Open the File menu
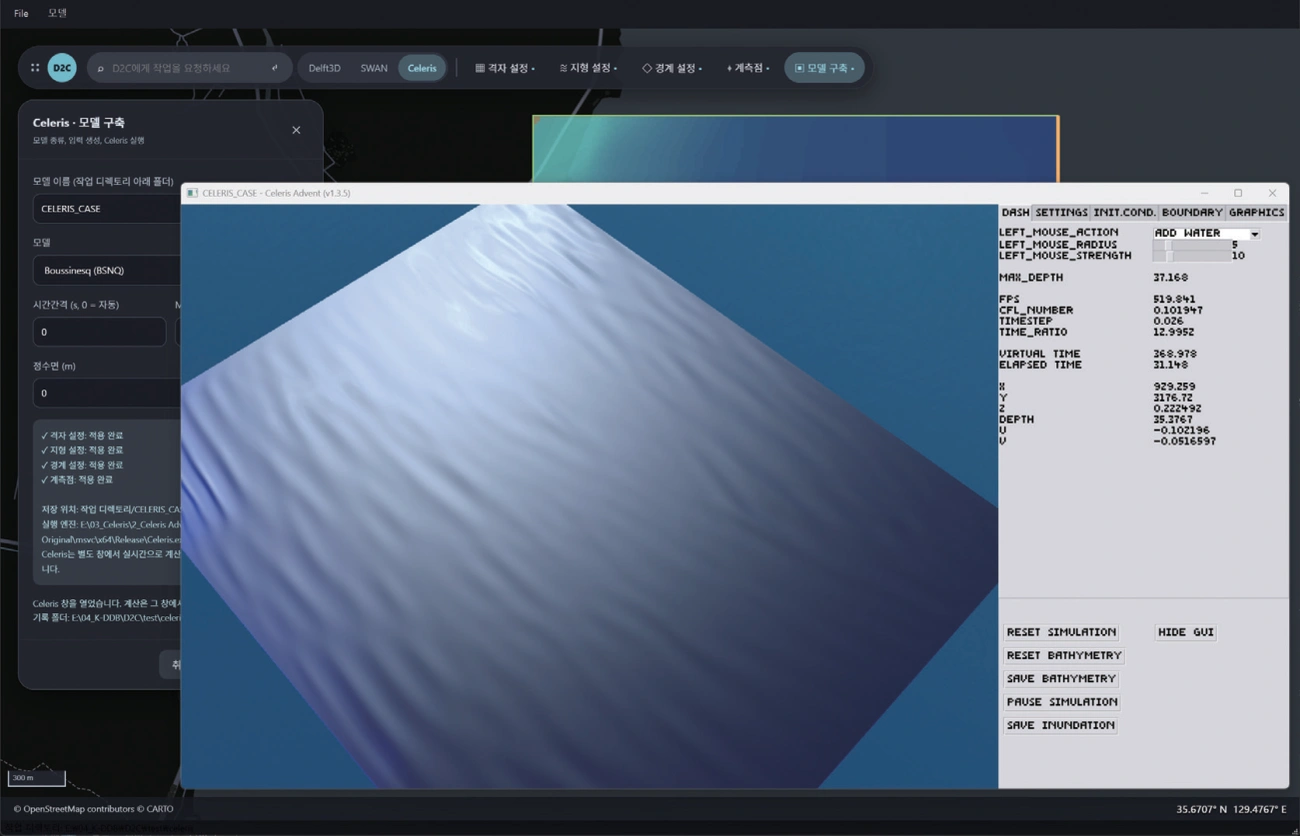This screenshot has width=1300, height=836. coord(21,13)
